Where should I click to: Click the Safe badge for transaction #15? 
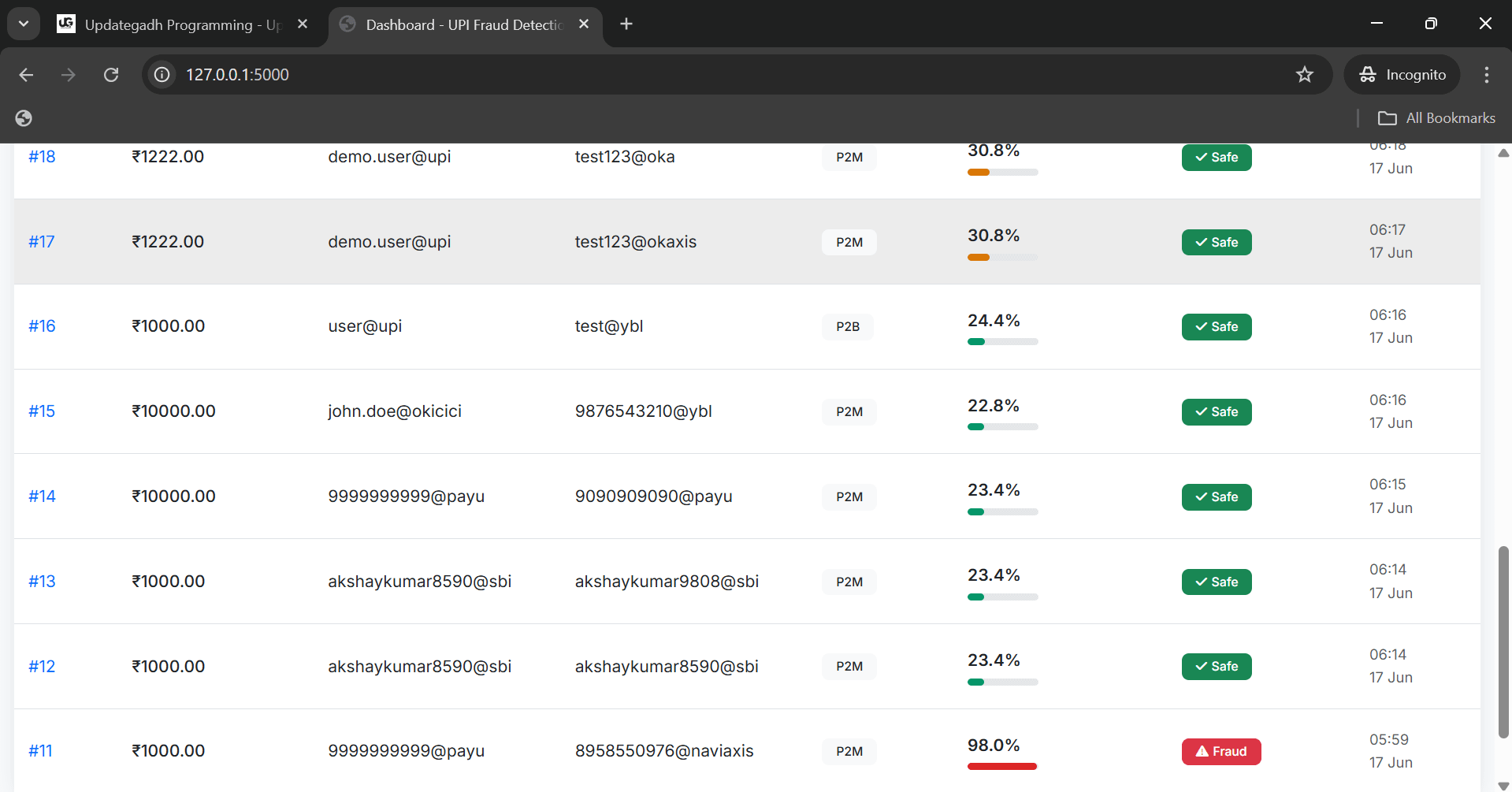point(1216,412)
